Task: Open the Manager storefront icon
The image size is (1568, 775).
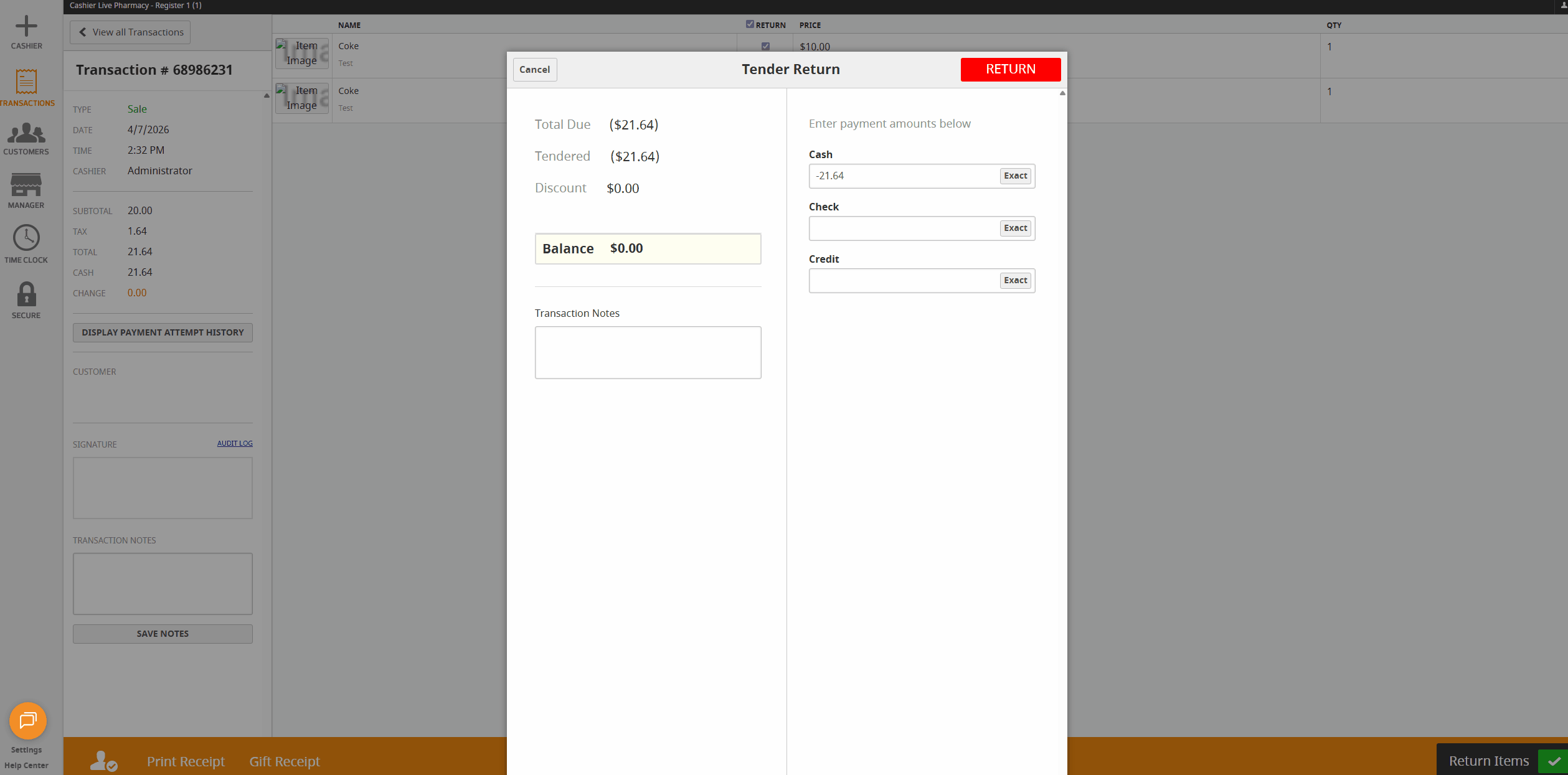Action: (26, 185)
